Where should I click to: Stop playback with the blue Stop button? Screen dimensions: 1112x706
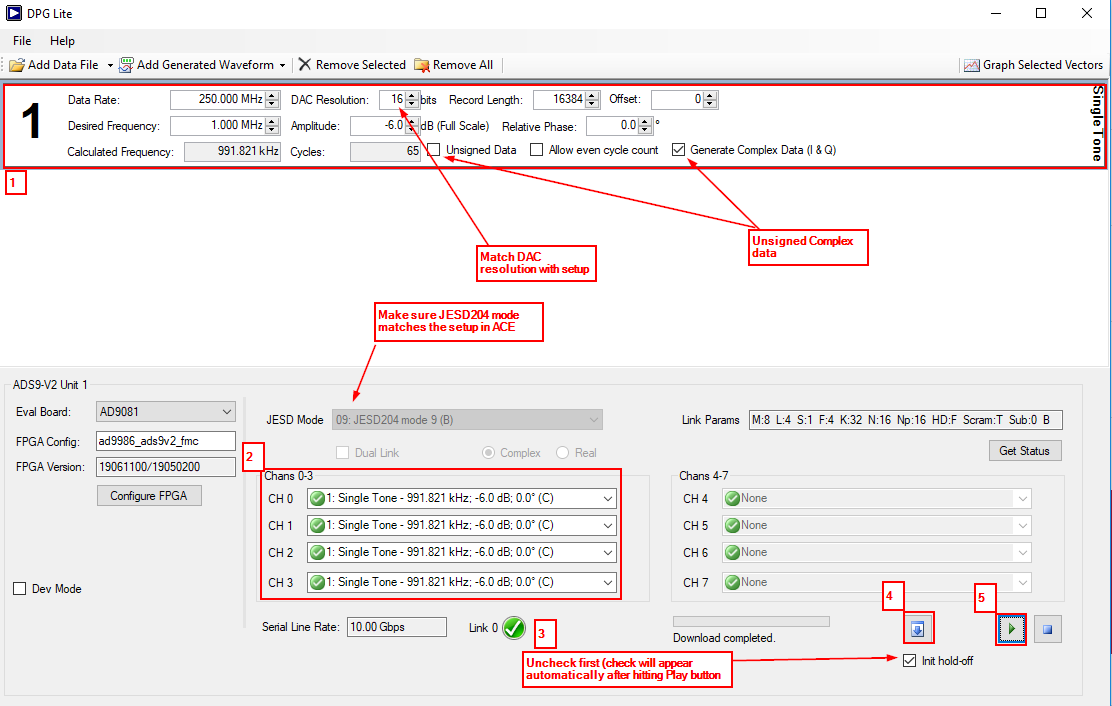point(1047,629)
